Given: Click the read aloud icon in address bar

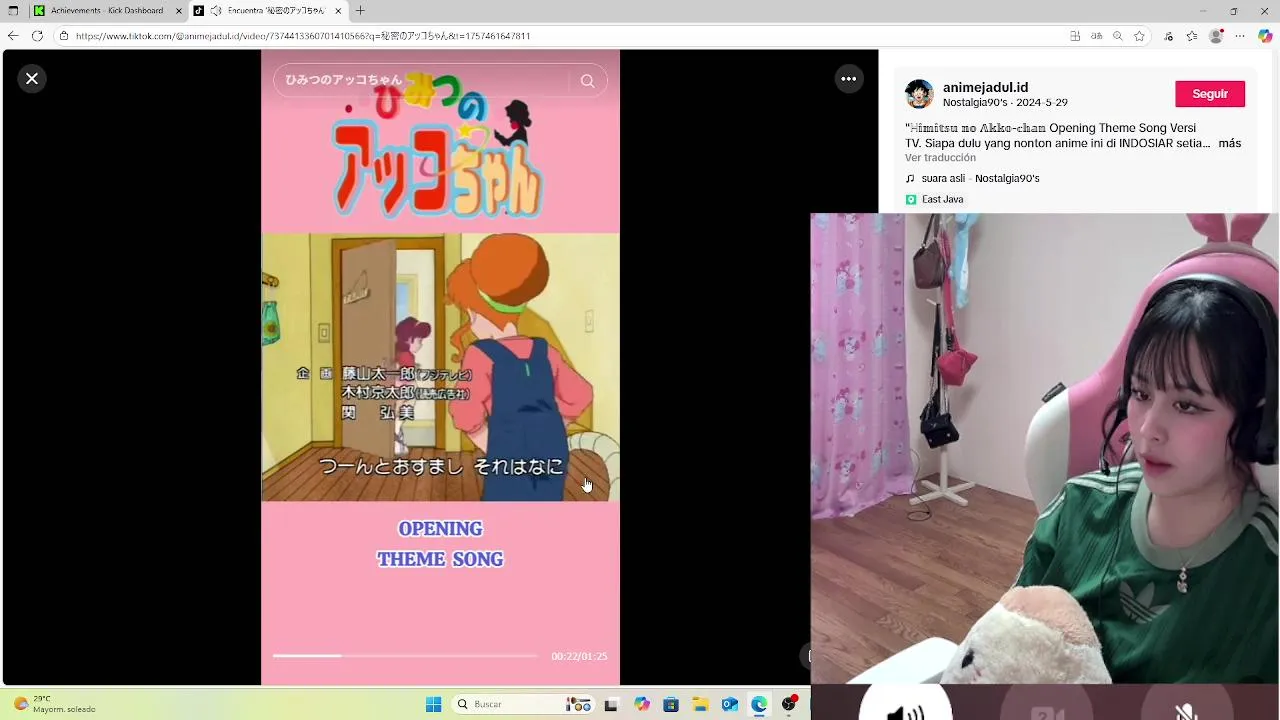Looking at the screenshot, I should pyautogui.click(x=1097, y=36).
